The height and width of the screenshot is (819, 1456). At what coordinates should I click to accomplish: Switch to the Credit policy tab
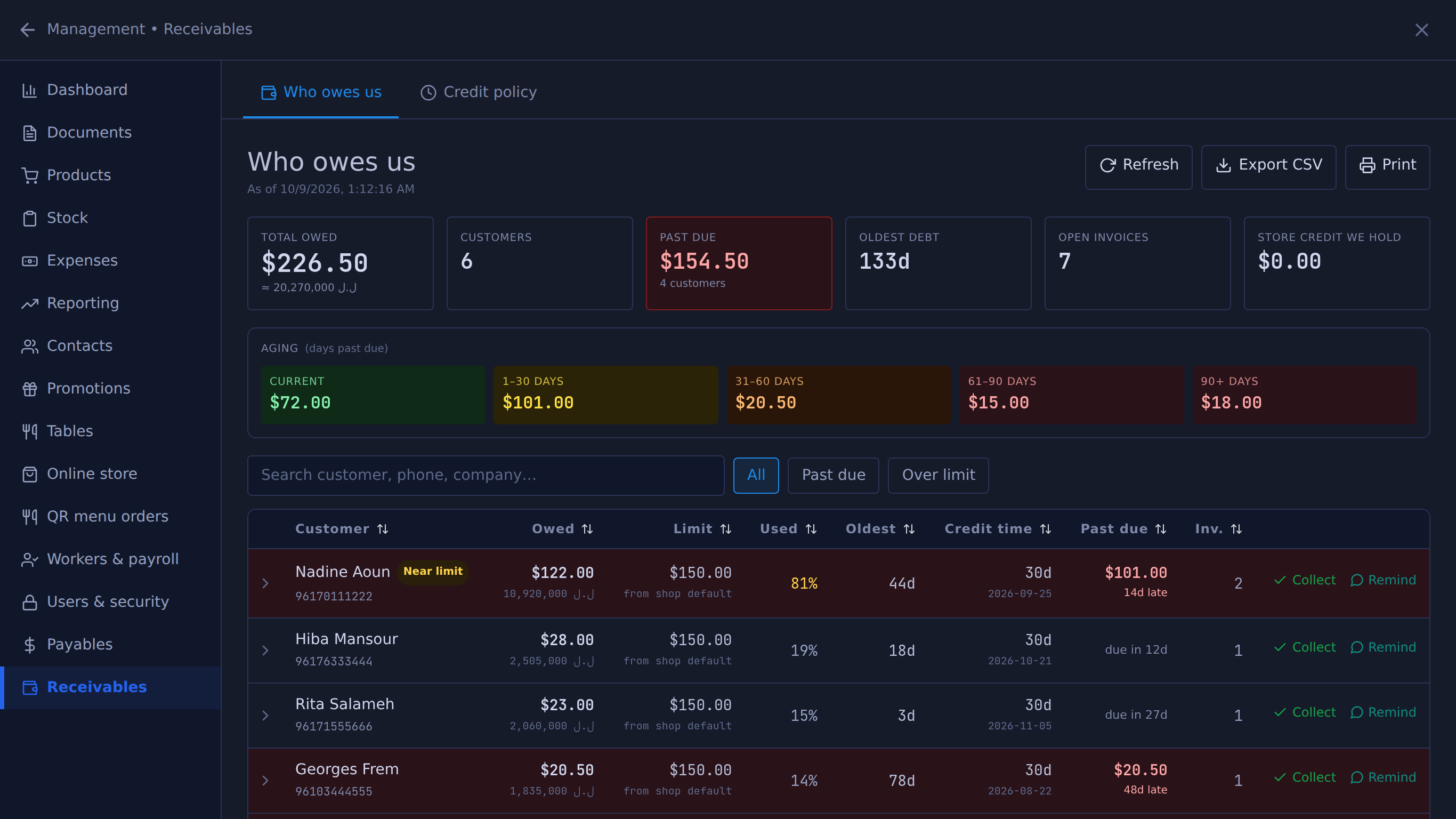pyautogui.click(x=478, y=92)
